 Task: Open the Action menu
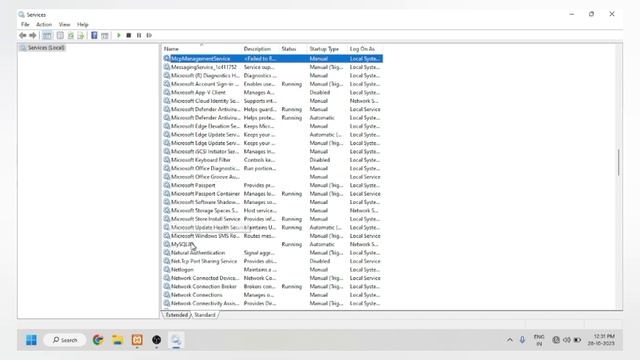tap(44, 24)
